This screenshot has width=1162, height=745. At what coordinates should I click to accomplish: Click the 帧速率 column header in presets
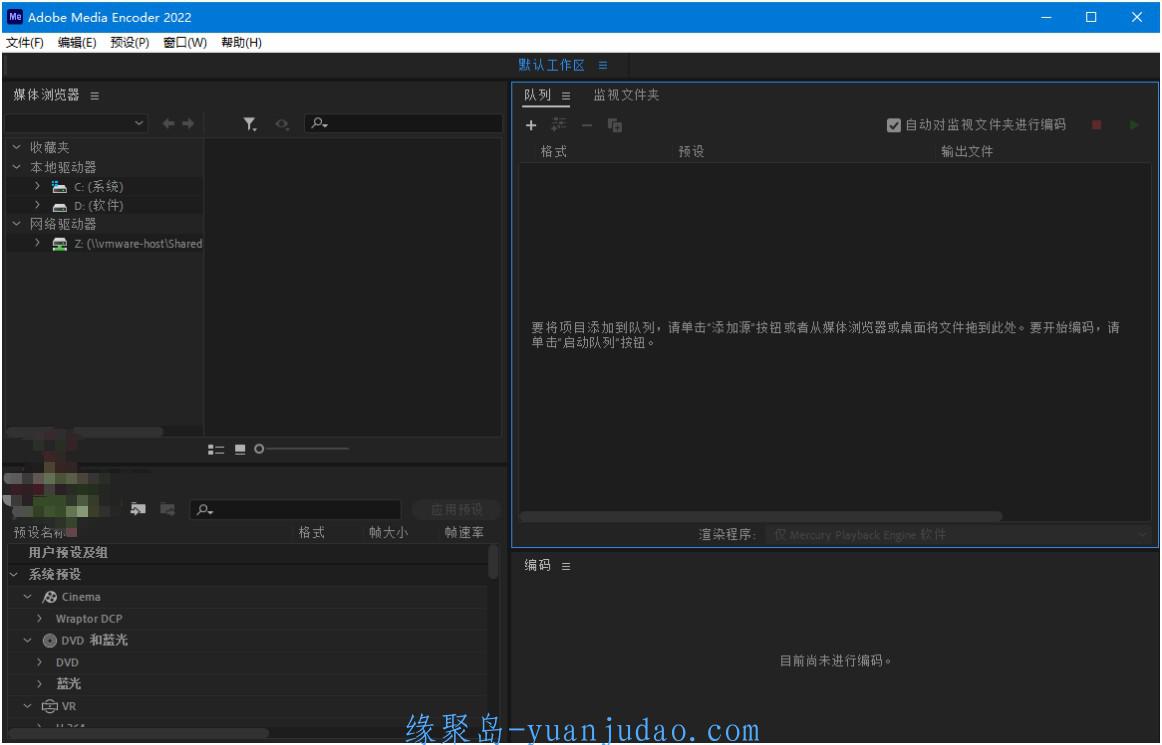(x=464, y=532)
